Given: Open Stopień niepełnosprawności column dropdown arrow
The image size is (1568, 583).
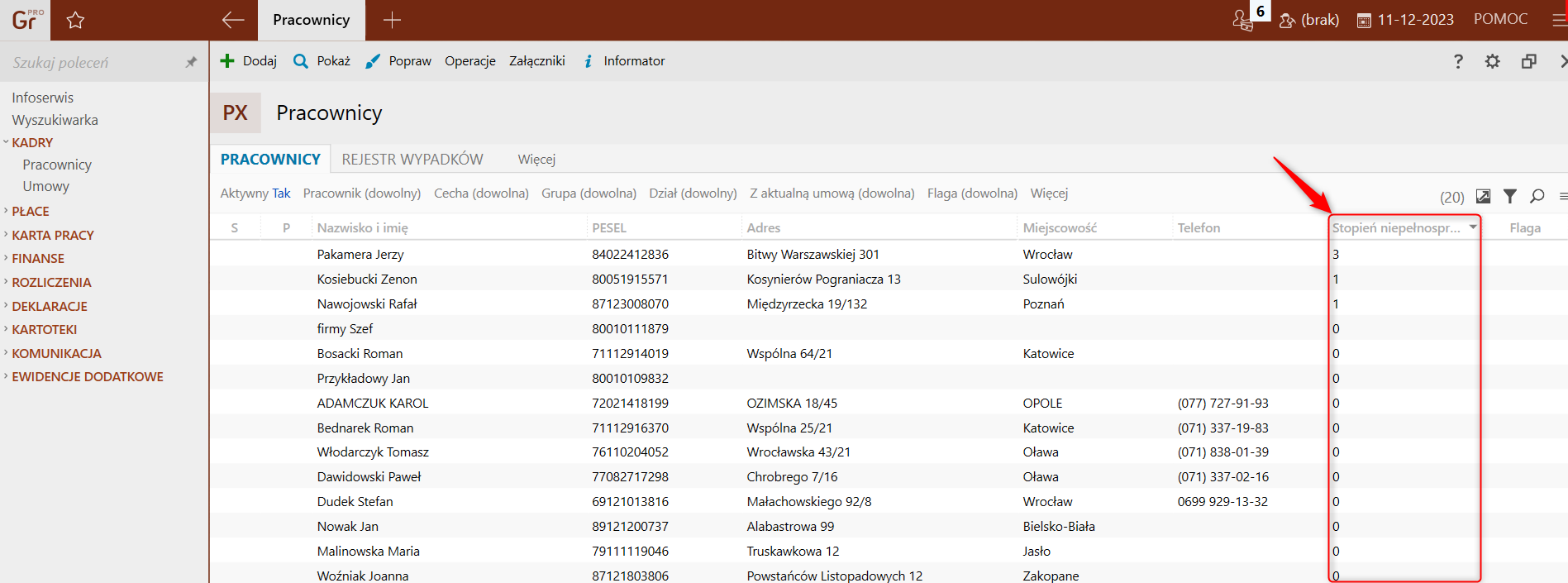Looking at the screenshot, I should click(1472, 227).
